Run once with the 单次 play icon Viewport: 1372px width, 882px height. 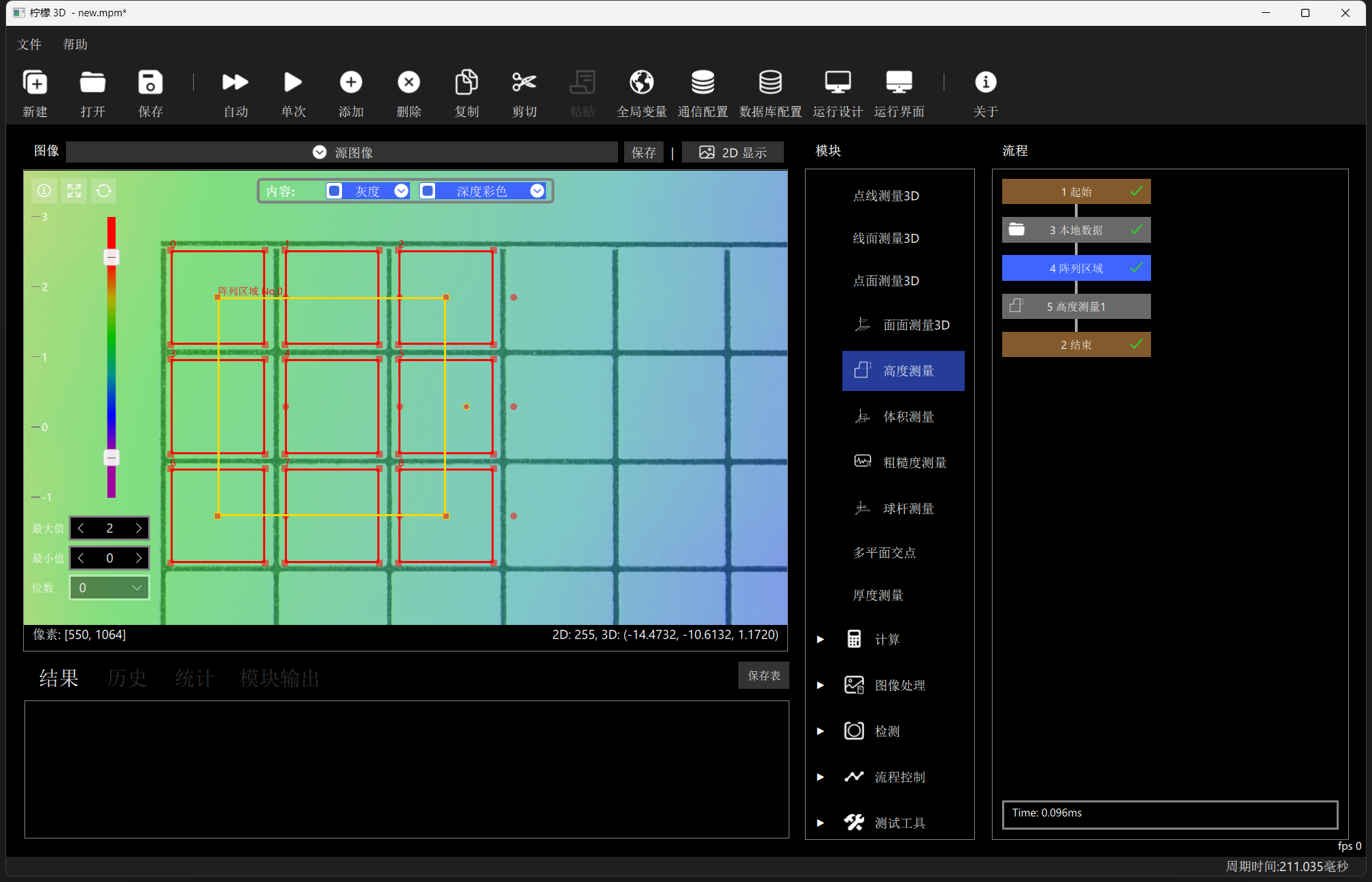coord(293,82)
